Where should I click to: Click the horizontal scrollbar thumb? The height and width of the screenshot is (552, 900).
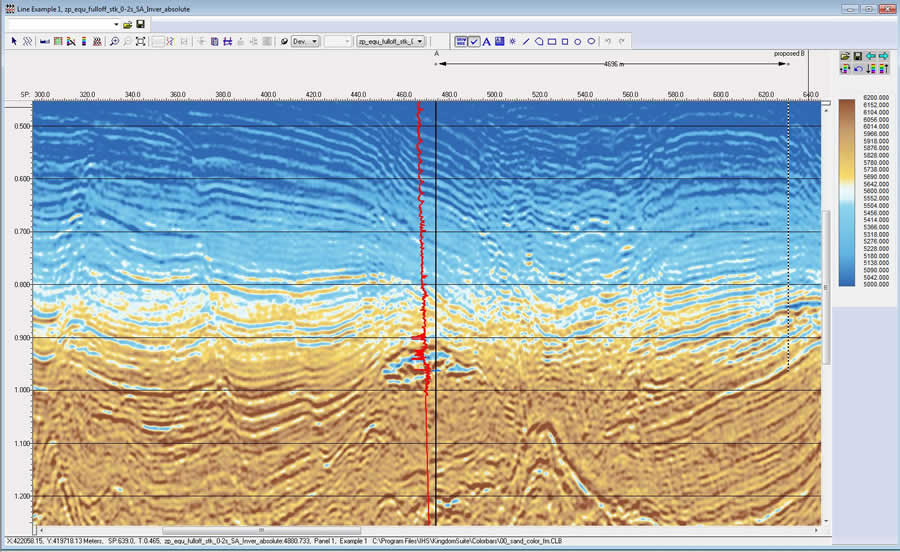(x=261, y=530)
